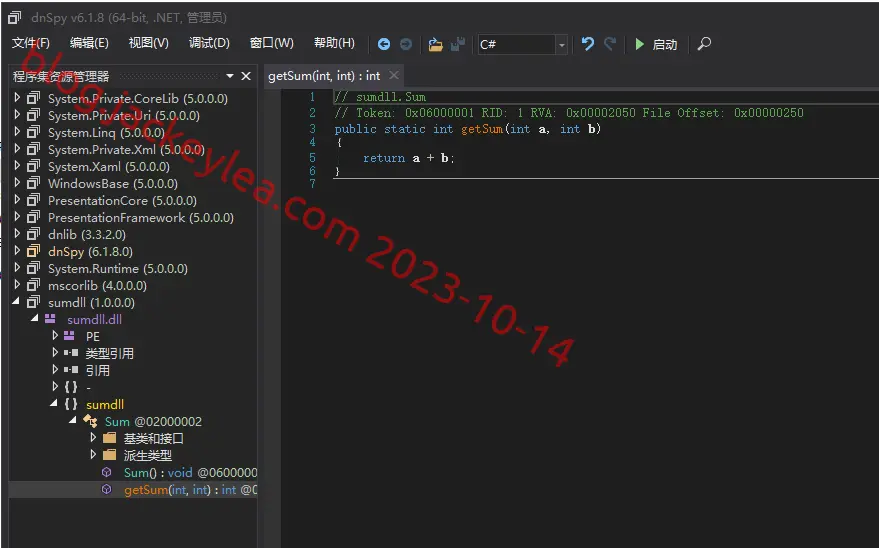Open assembly explorer panel options dropdown arrow
Screen dimensions: 879x548
point(230,76)
